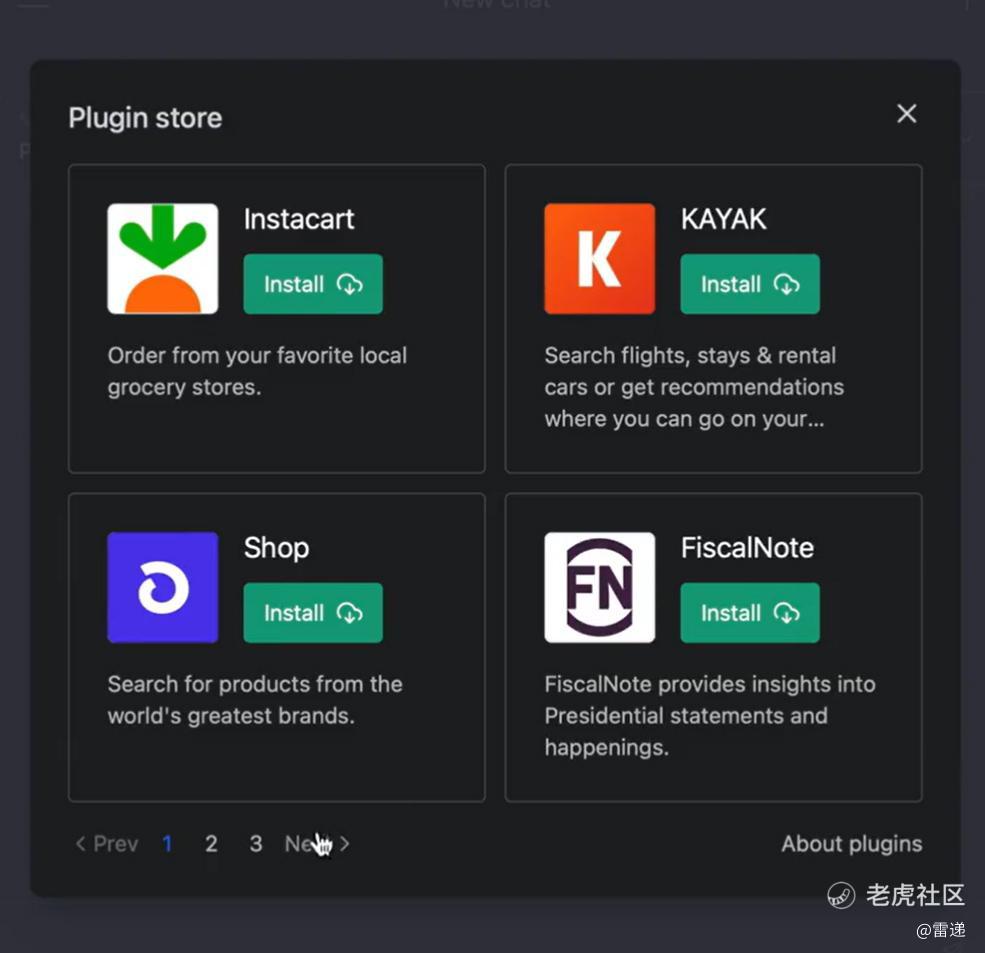Click the Shop purple logo
The width and height of the screenshot is (985, 953).
163,587
